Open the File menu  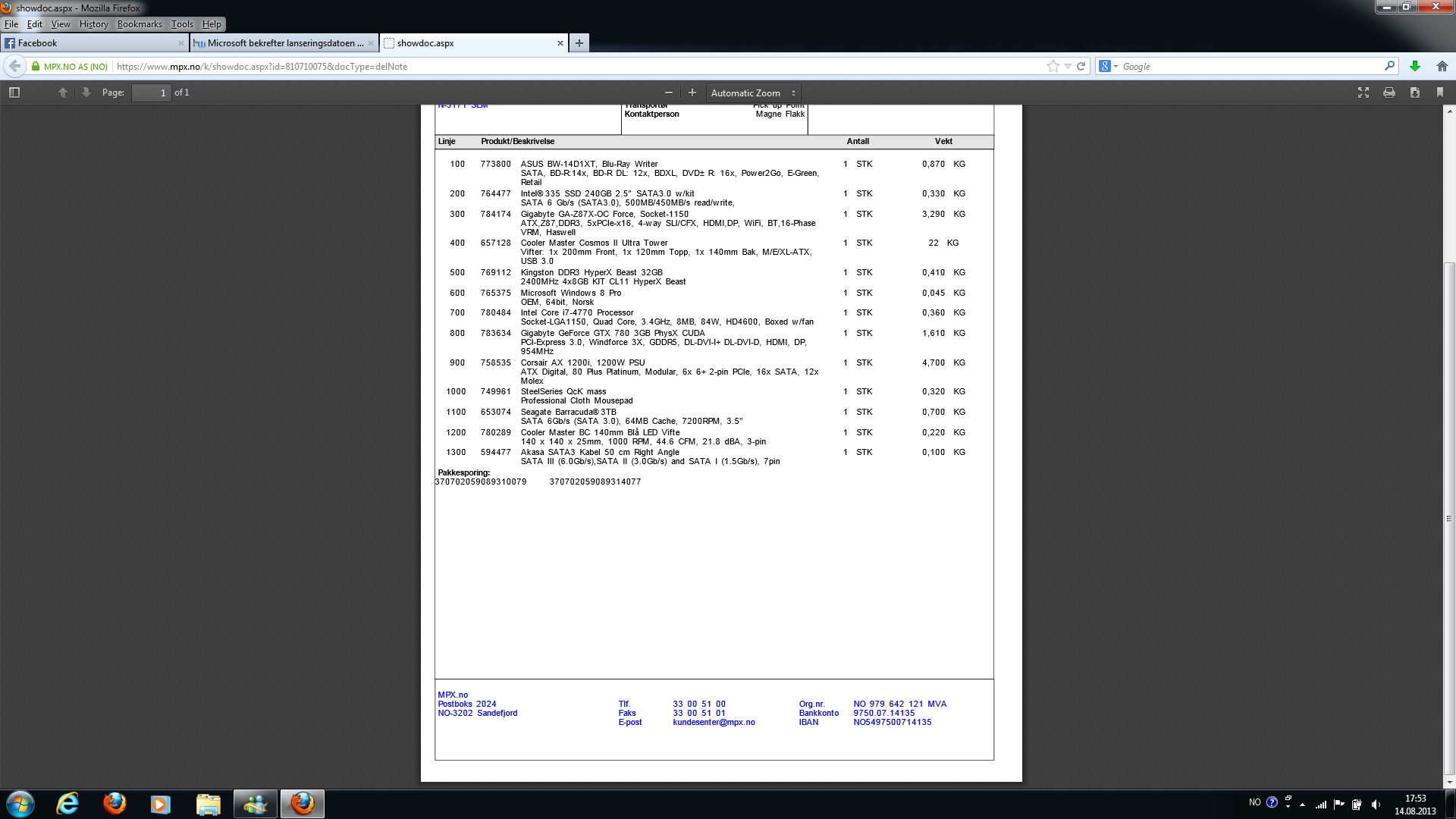(11, 24)
